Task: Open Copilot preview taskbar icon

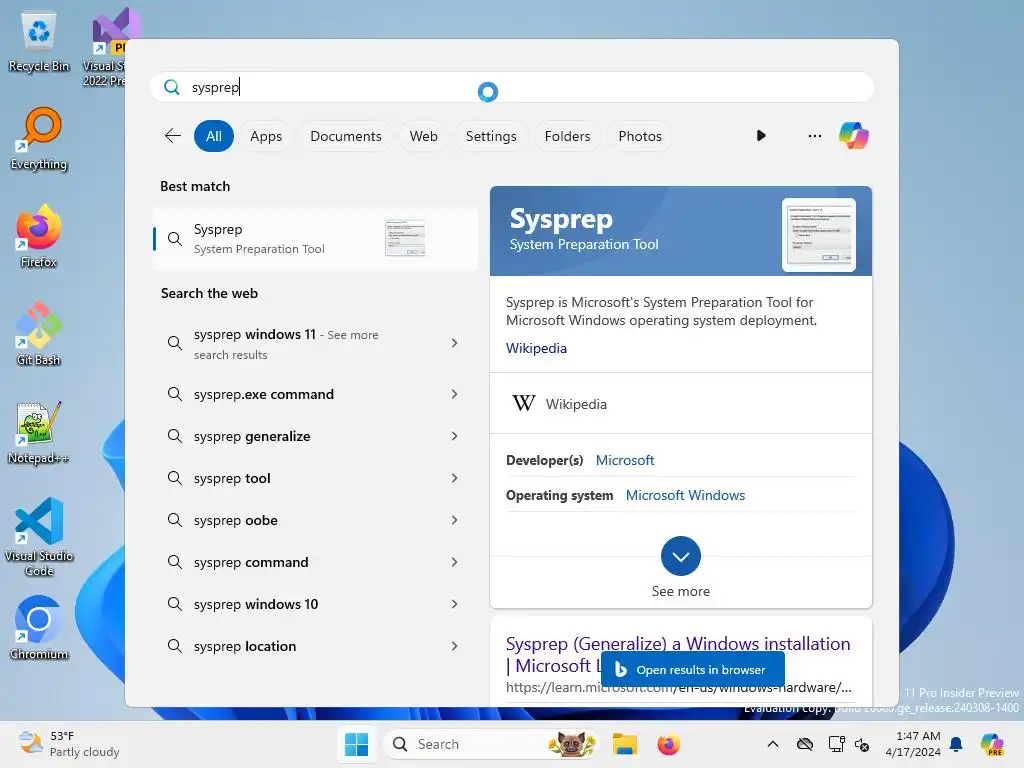Action: click(x=992, y=744)
